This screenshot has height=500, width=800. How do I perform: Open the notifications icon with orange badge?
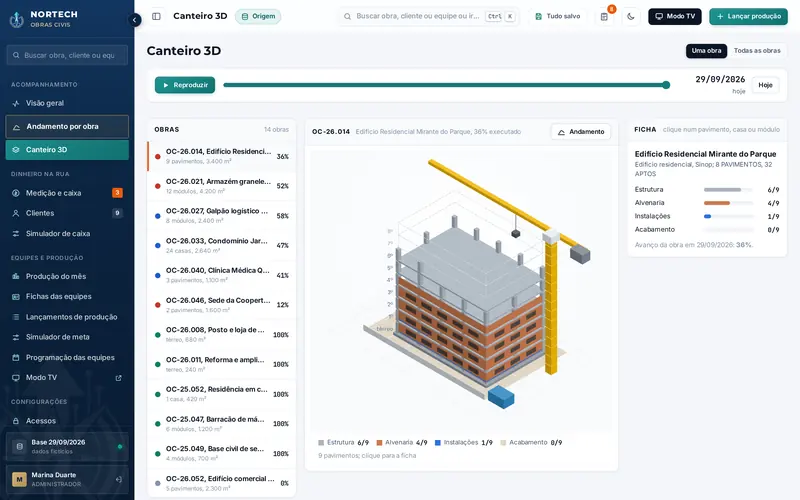[605, 16]
